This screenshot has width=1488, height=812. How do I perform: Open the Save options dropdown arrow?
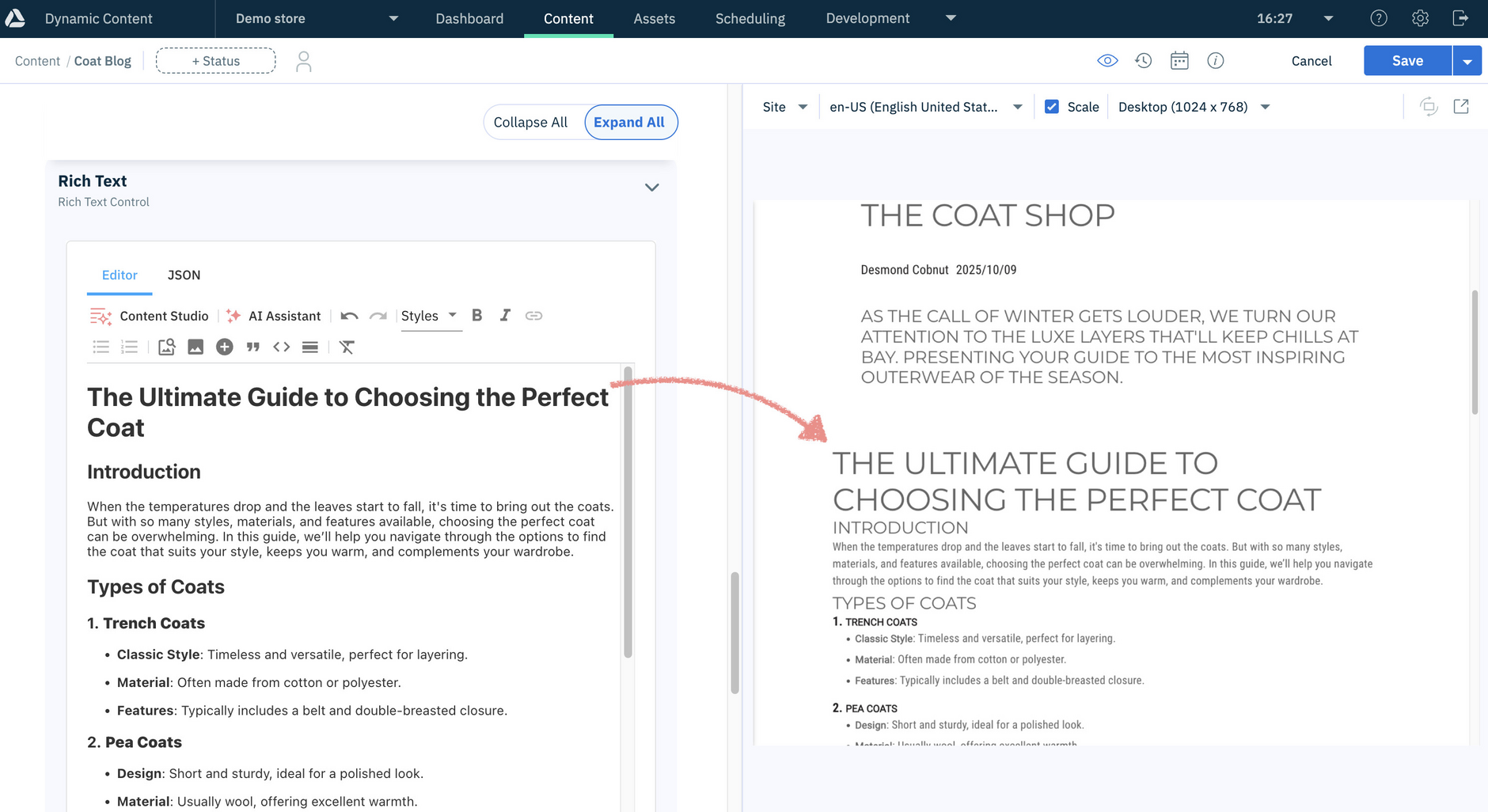(1467, 61)
